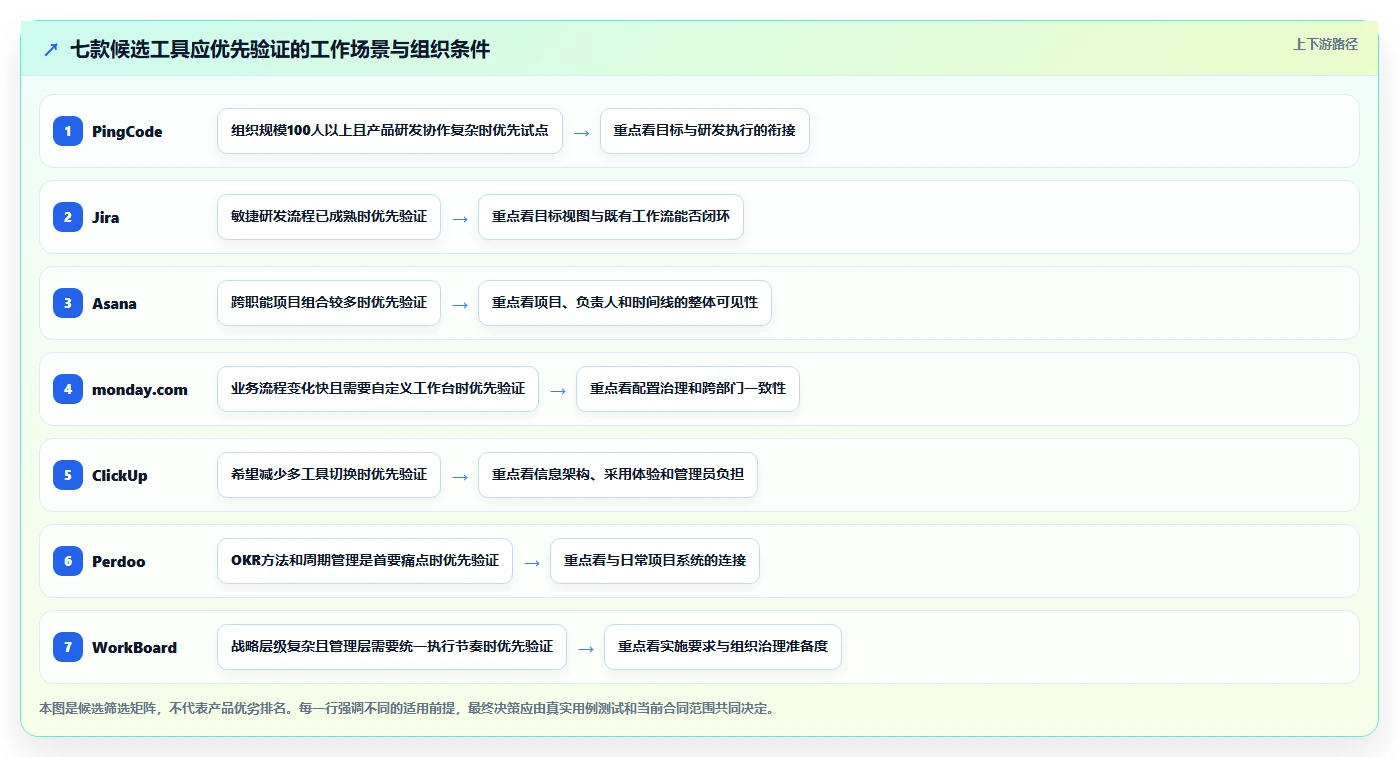Image resolution: width=1399 pixels, height=757 pixels.
Task: Click the number 6 badge beside Perdoo
Action: click(68, 561)
